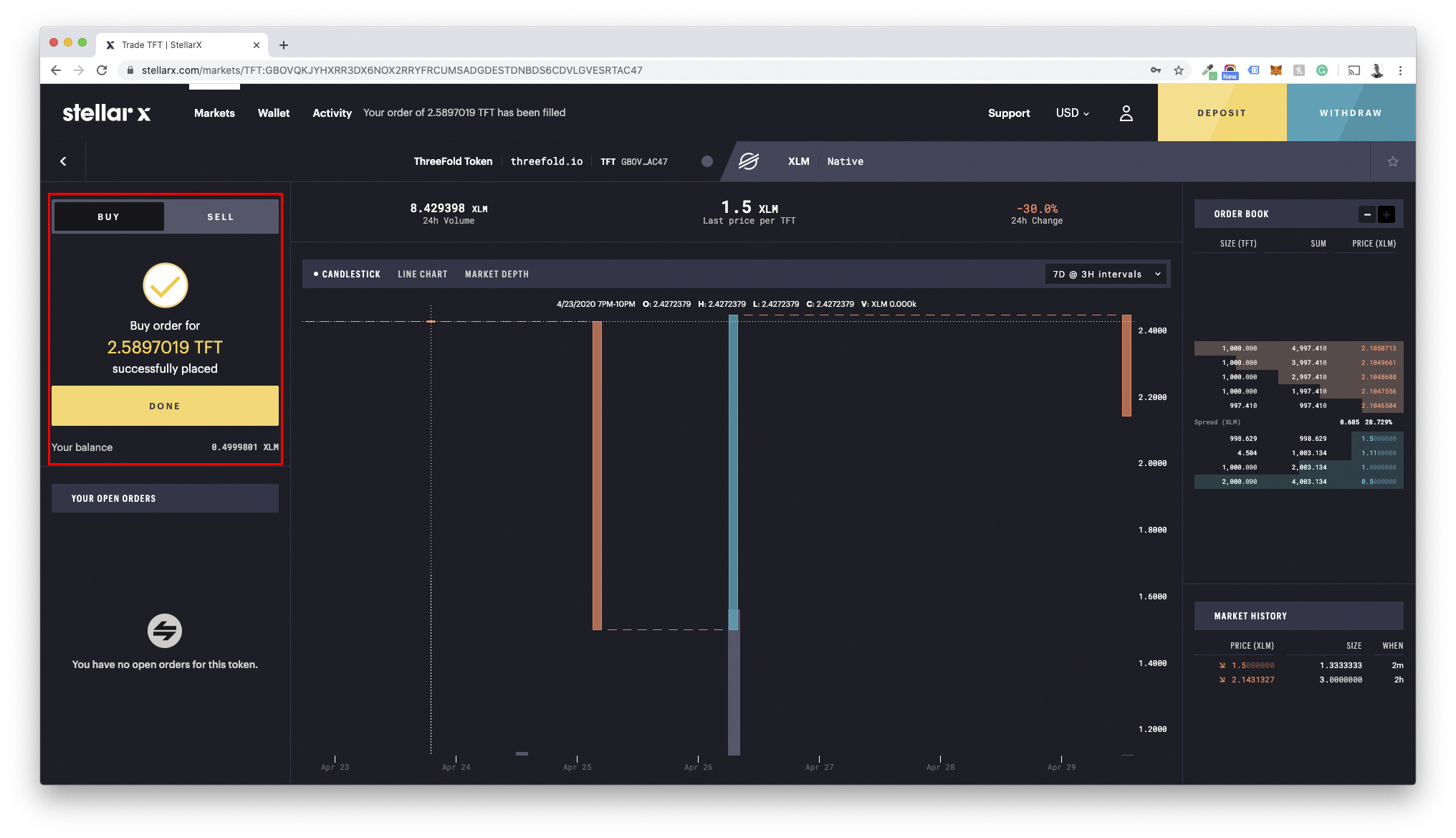Click the XLM asset label
Viewport: 1456px width, 838px height.
tap(798, 161)
